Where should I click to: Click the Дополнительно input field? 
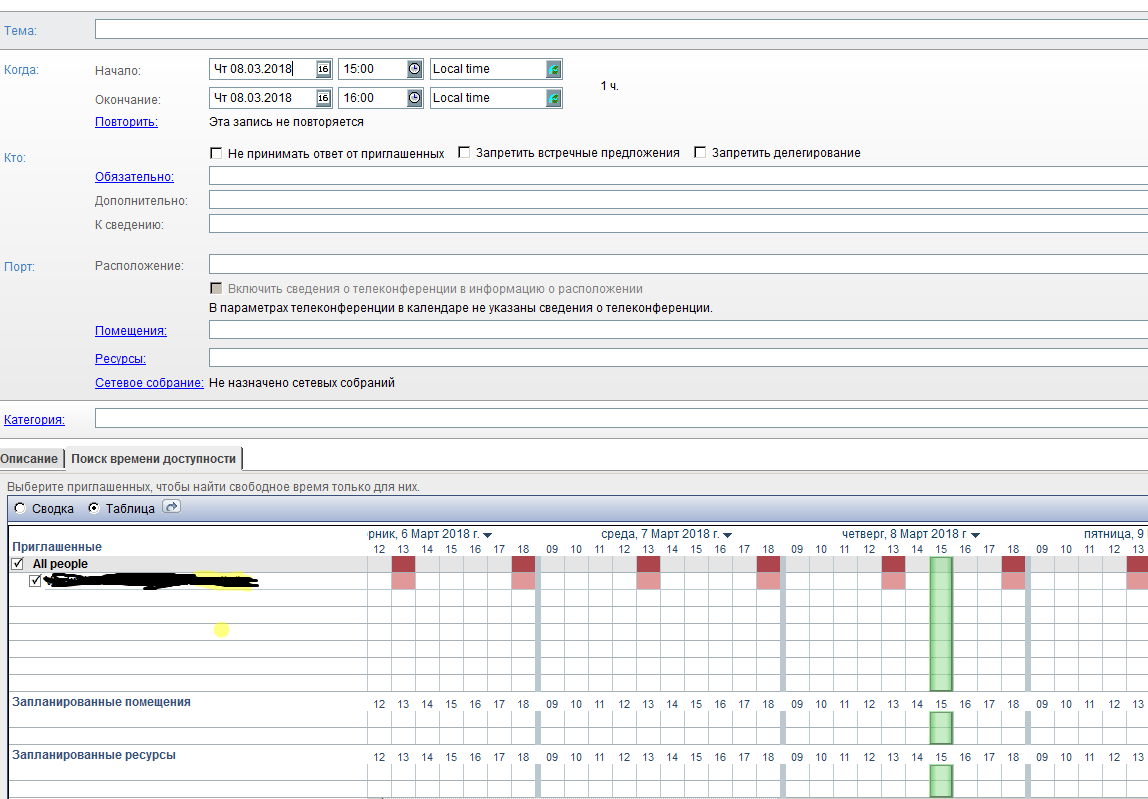678,200
